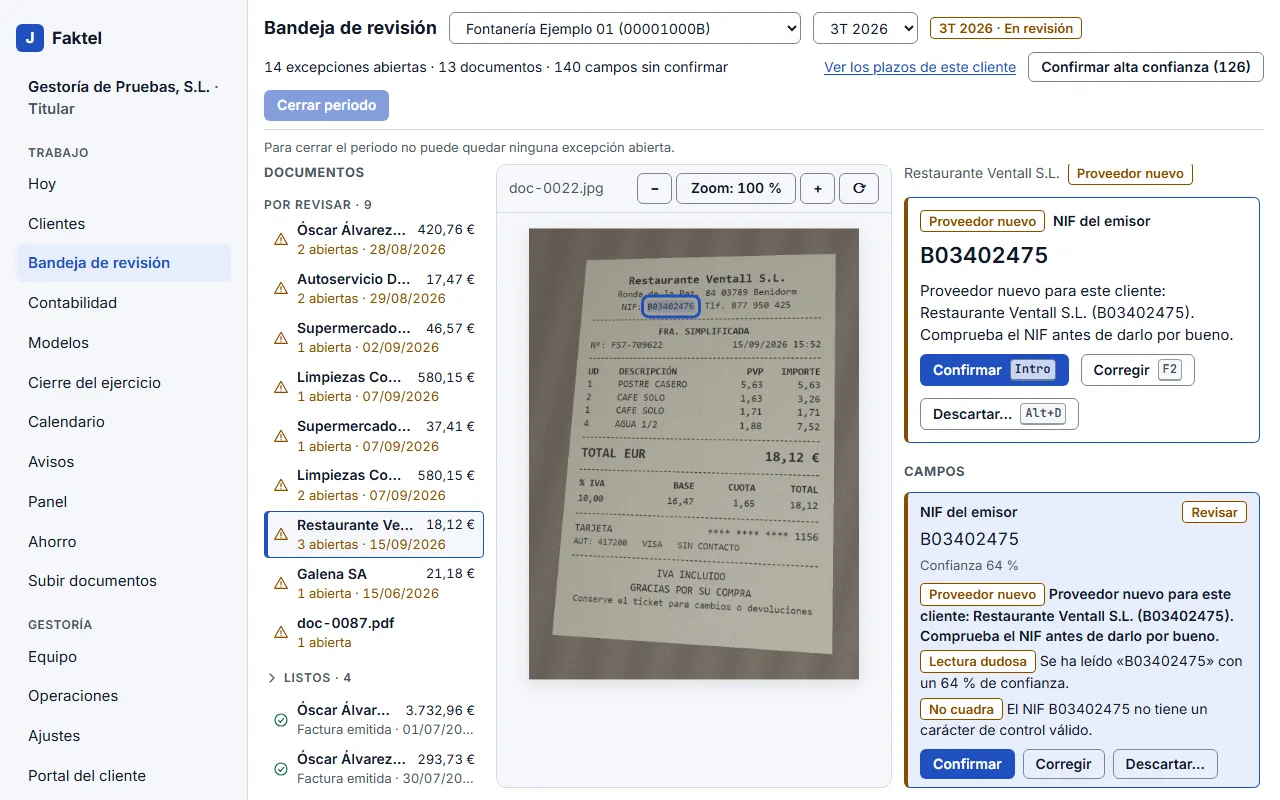
Task: Click Corregir in the Campos card
Action: (x=1063, y=764)
